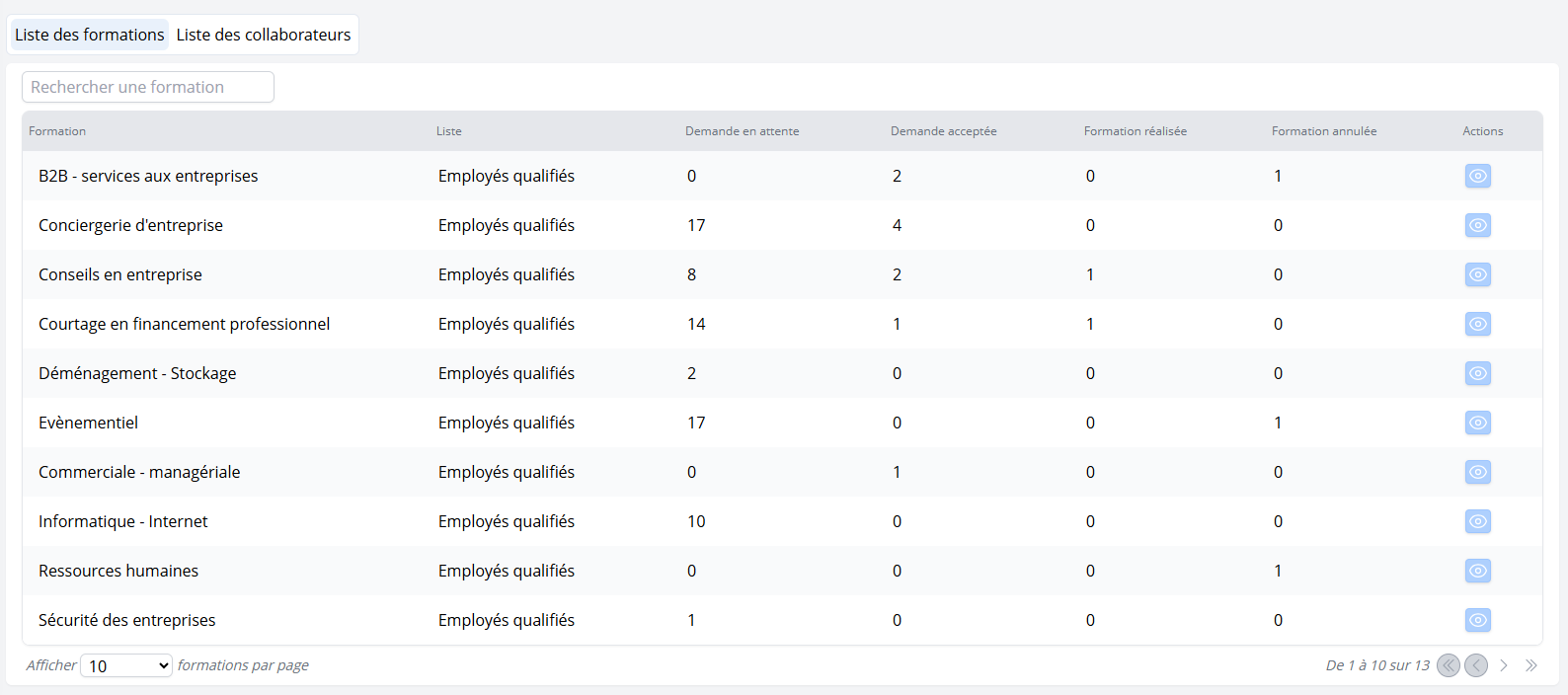View details of B2B services aux entreprises
1568x695 pixels.
click(1477, 176)
